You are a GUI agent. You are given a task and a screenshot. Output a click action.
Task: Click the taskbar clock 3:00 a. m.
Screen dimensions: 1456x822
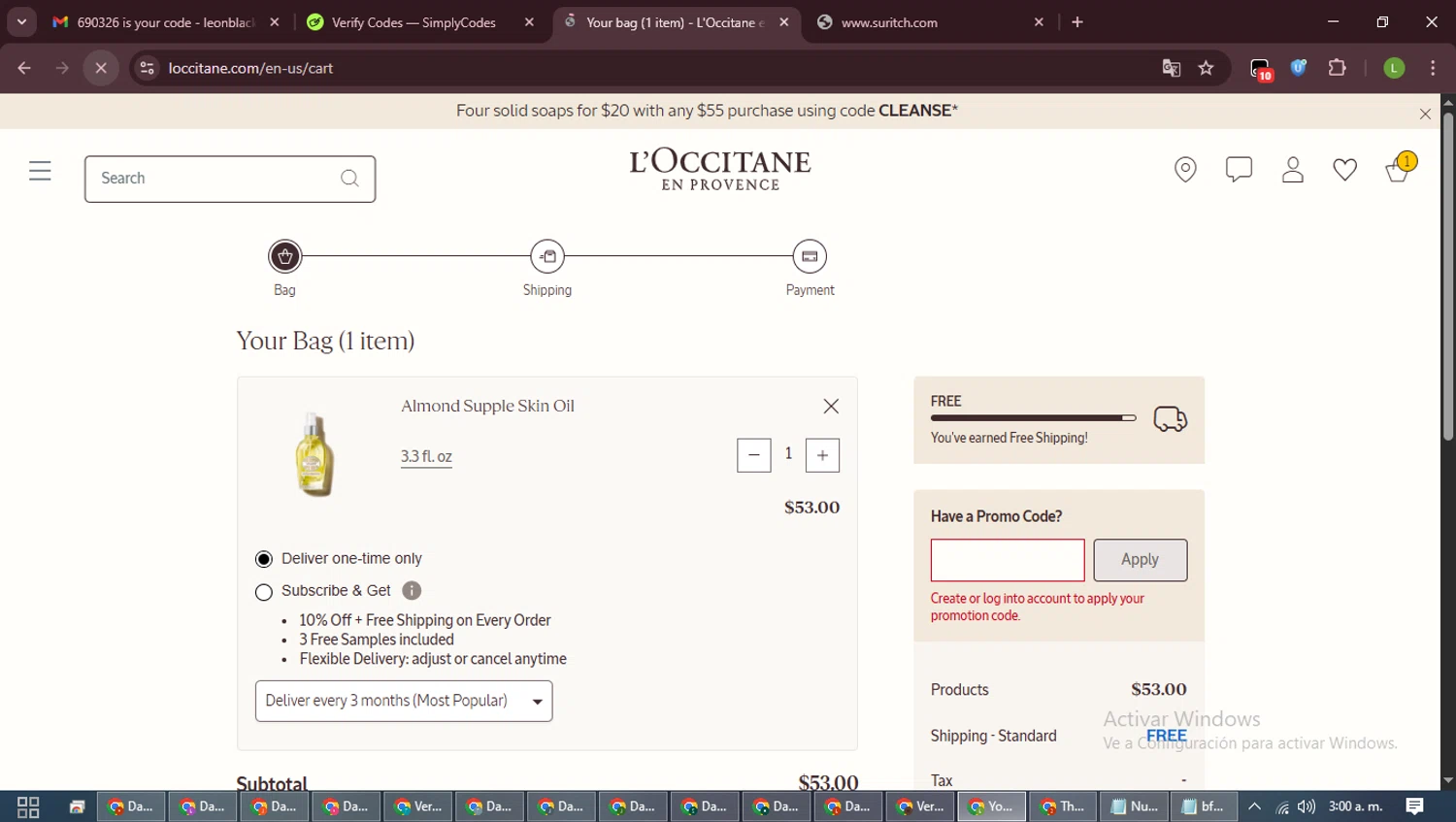pyautogui.click(x=1356, y=806)
